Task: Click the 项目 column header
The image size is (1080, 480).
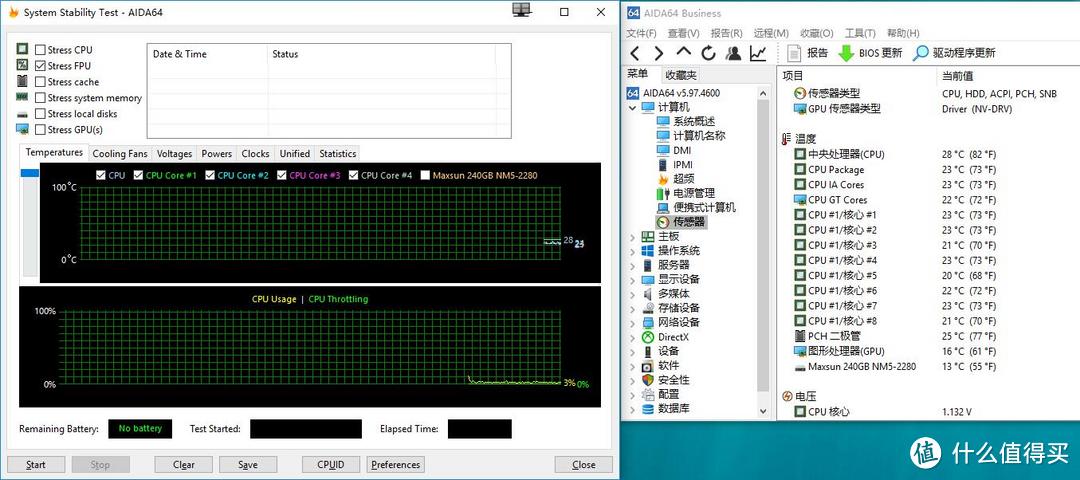Action: (x=793, y=76)
